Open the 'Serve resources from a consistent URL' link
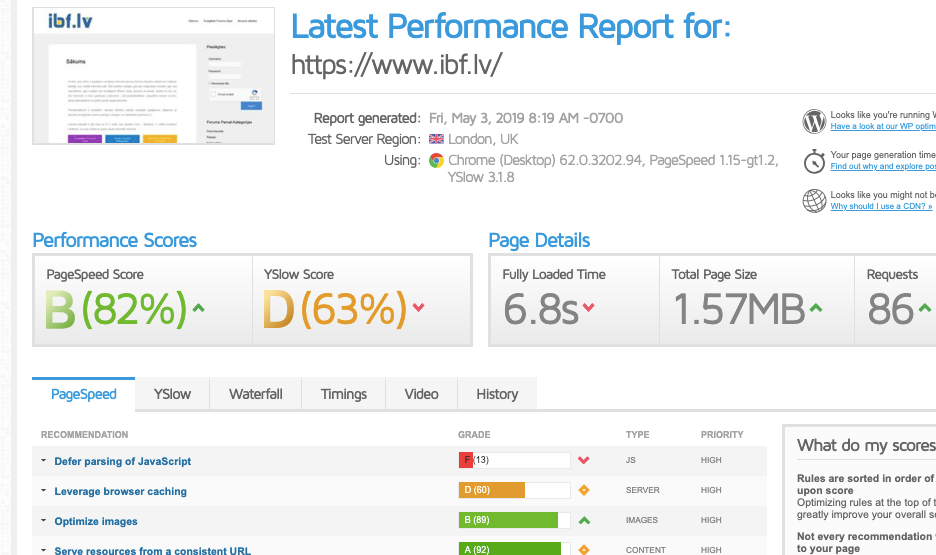The width and height of the screenshot is (936, 555). (152, 550)
